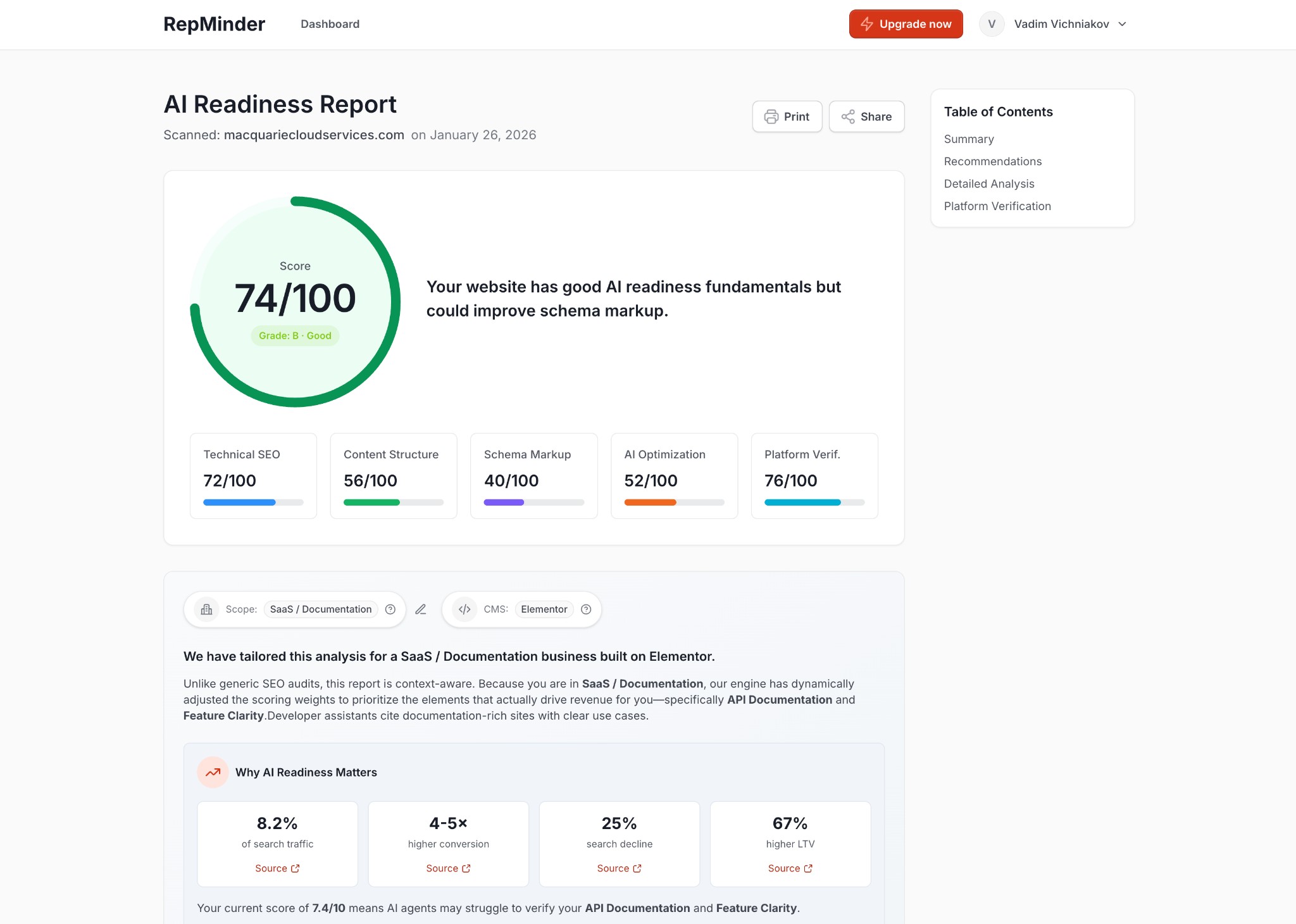
Task: Select Detailed Analysis in Table of Contents
Action: click(x=988, y=184)
